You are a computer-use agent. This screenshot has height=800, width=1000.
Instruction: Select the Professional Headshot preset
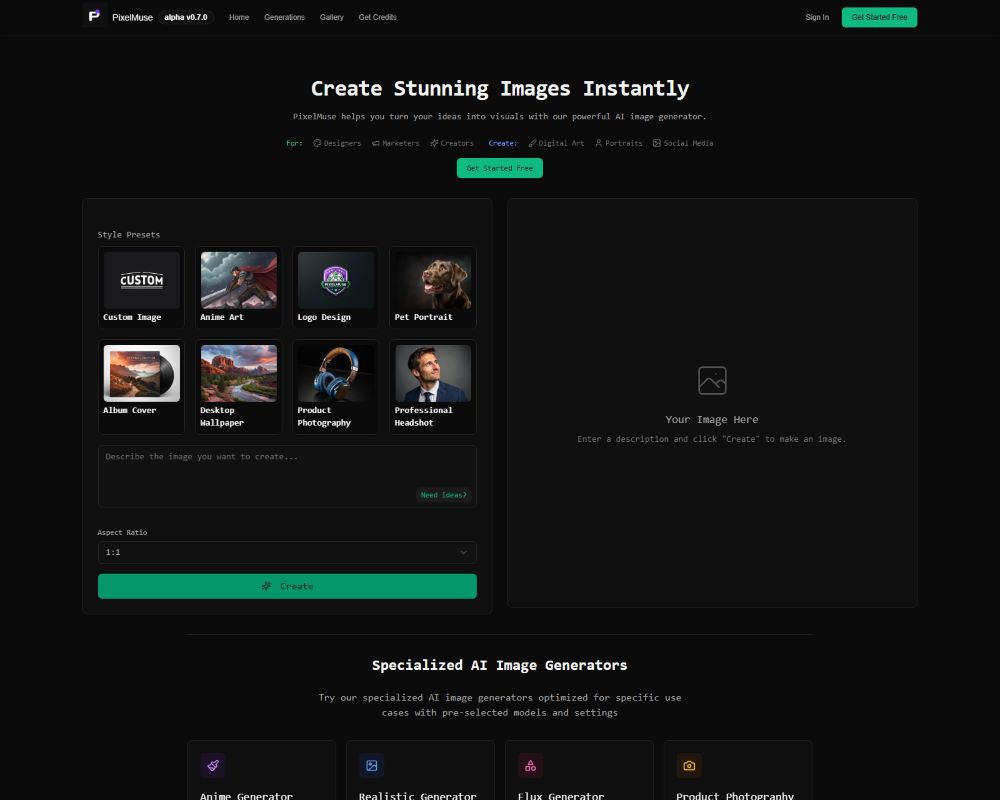(x=432, y=387)
